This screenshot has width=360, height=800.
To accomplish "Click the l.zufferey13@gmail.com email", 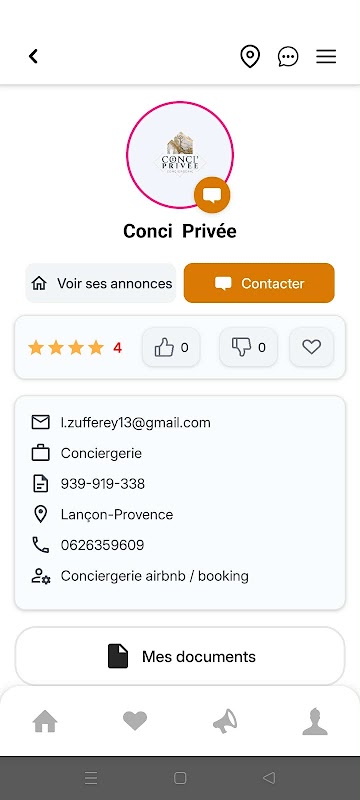I will [136, 422].
